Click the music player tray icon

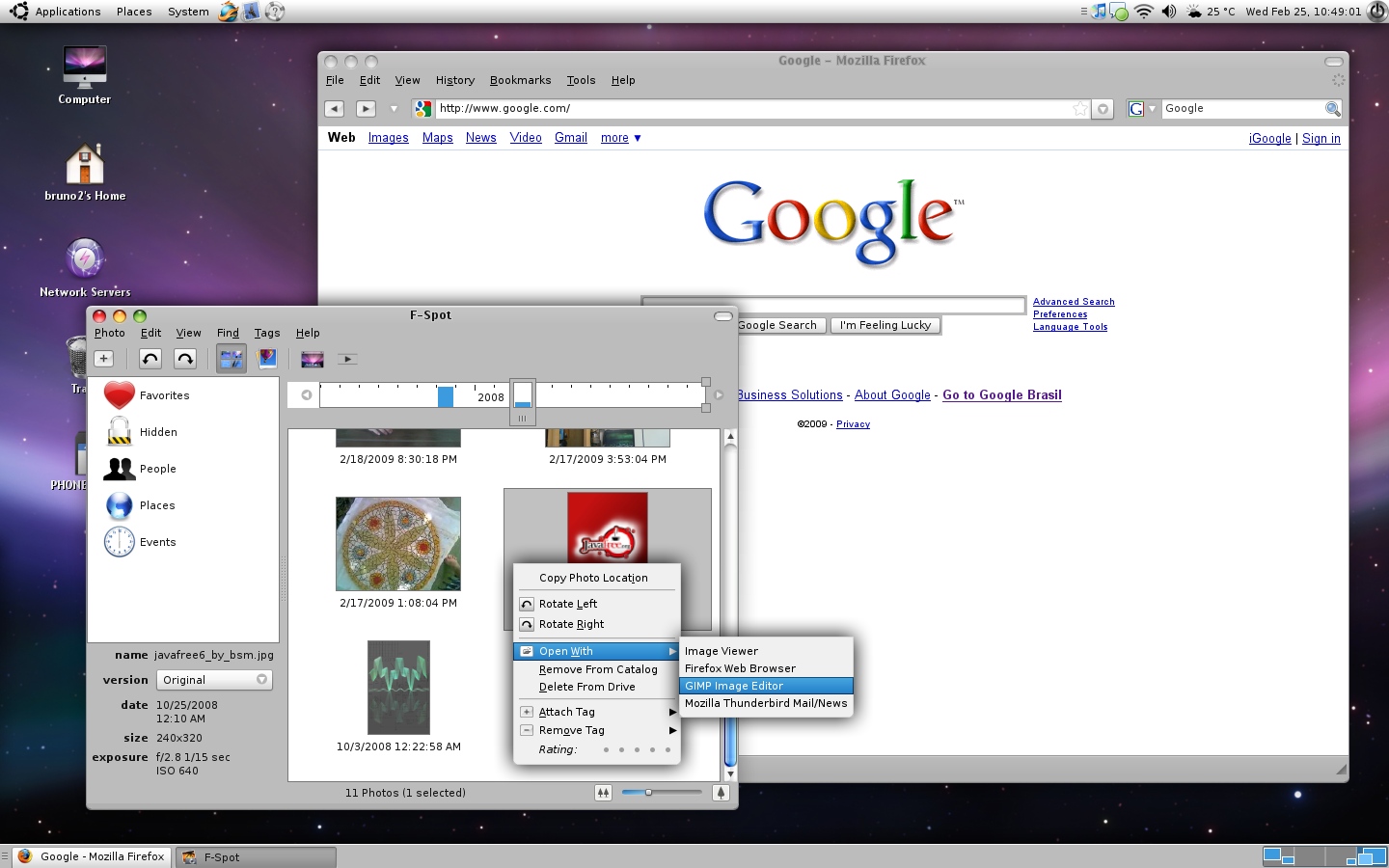[1100, 12]
